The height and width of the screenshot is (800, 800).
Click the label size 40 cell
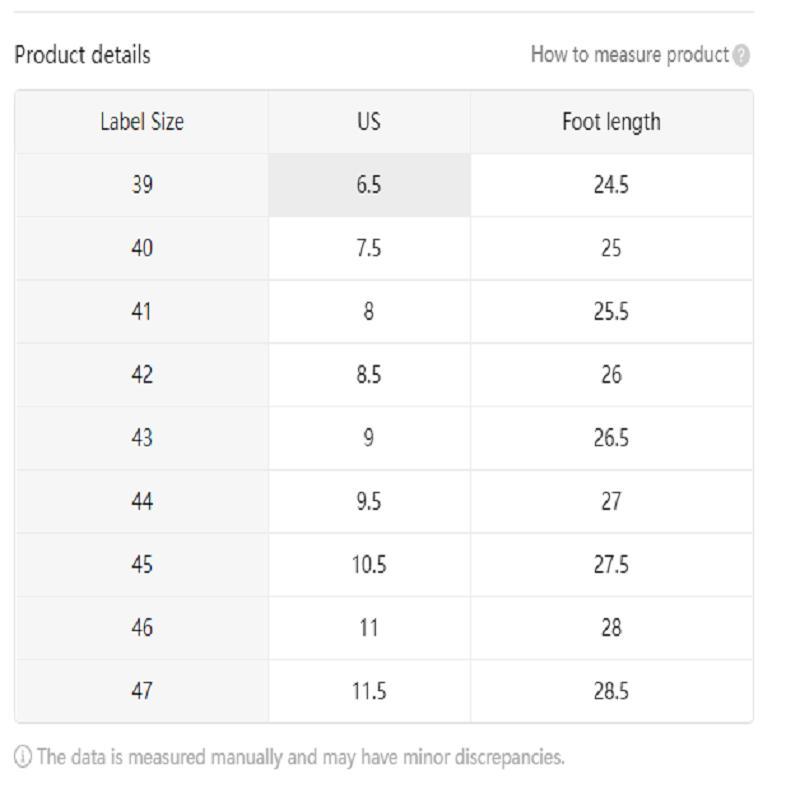(142, 248)
